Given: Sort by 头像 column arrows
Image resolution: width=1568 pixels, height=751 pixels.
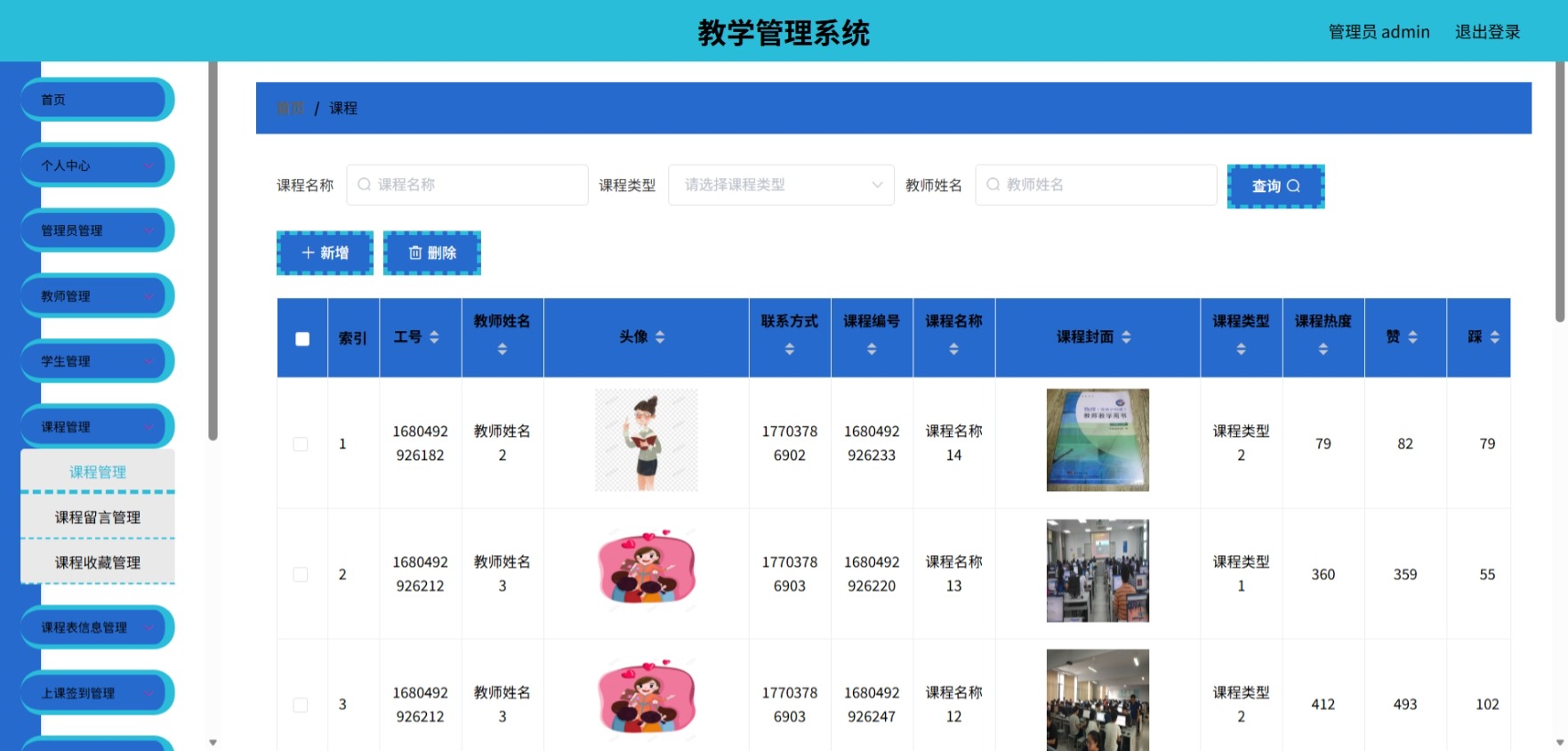Looking at the screenshot, I should pyautogui.click(x=660, y=337).
